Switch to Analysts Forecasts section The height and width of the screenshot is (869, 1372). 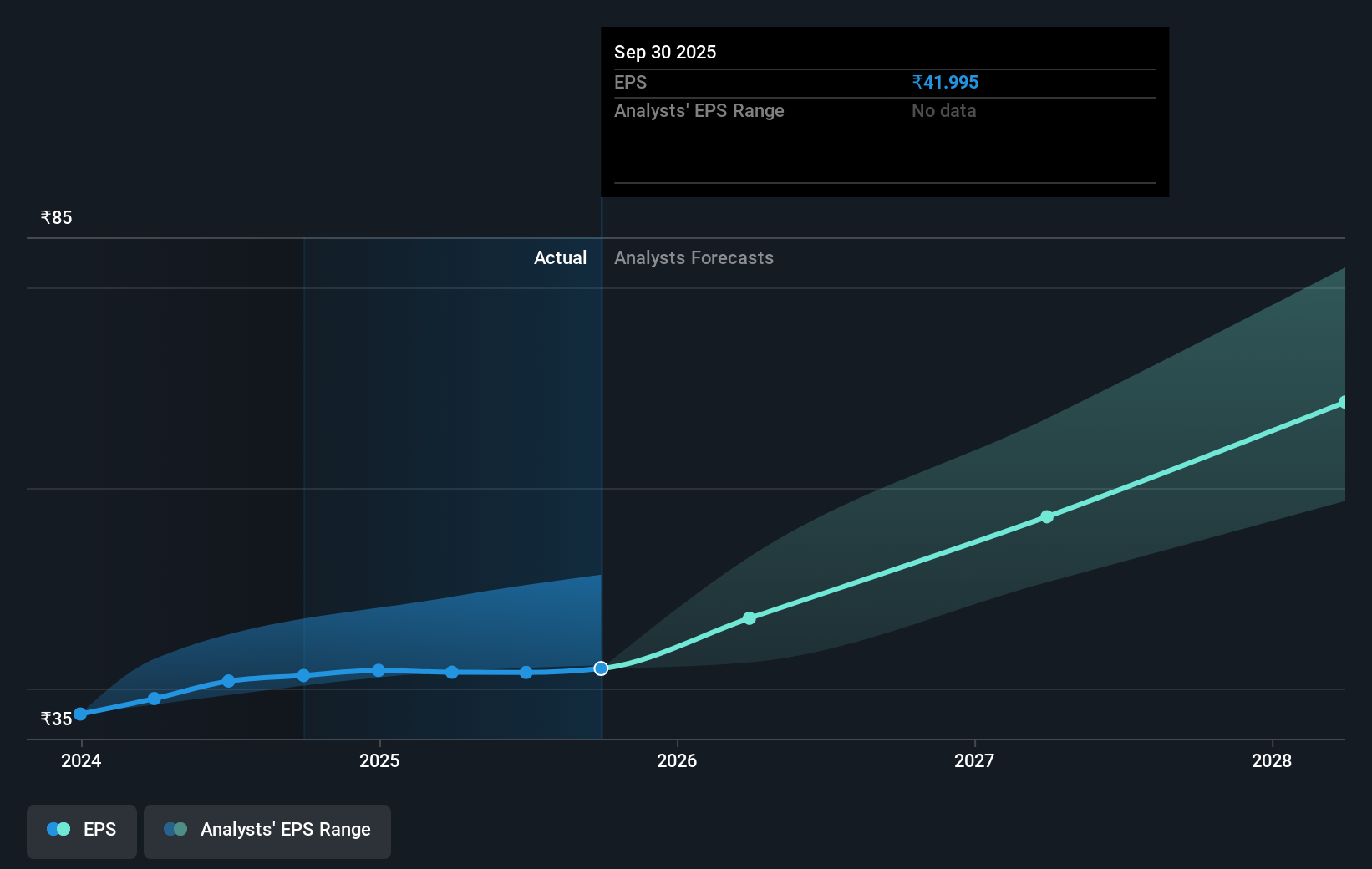click(x=694, y=257)
